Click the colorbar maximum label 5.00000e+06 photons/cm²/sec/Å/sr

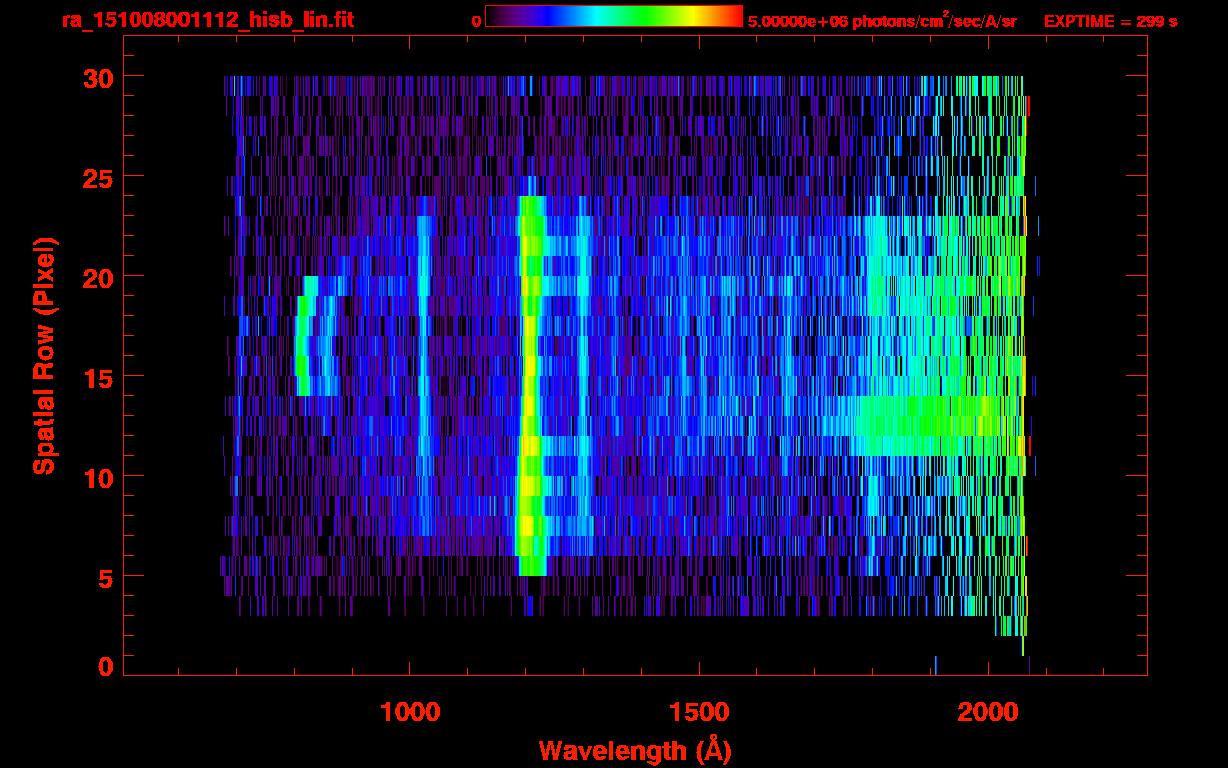tap(882, 20)
